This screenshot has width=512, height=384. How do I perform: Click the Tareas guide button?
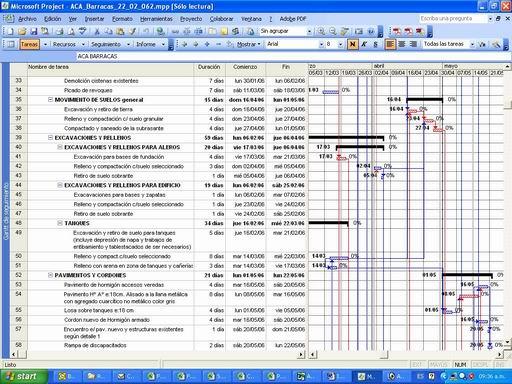coord(29,44)
